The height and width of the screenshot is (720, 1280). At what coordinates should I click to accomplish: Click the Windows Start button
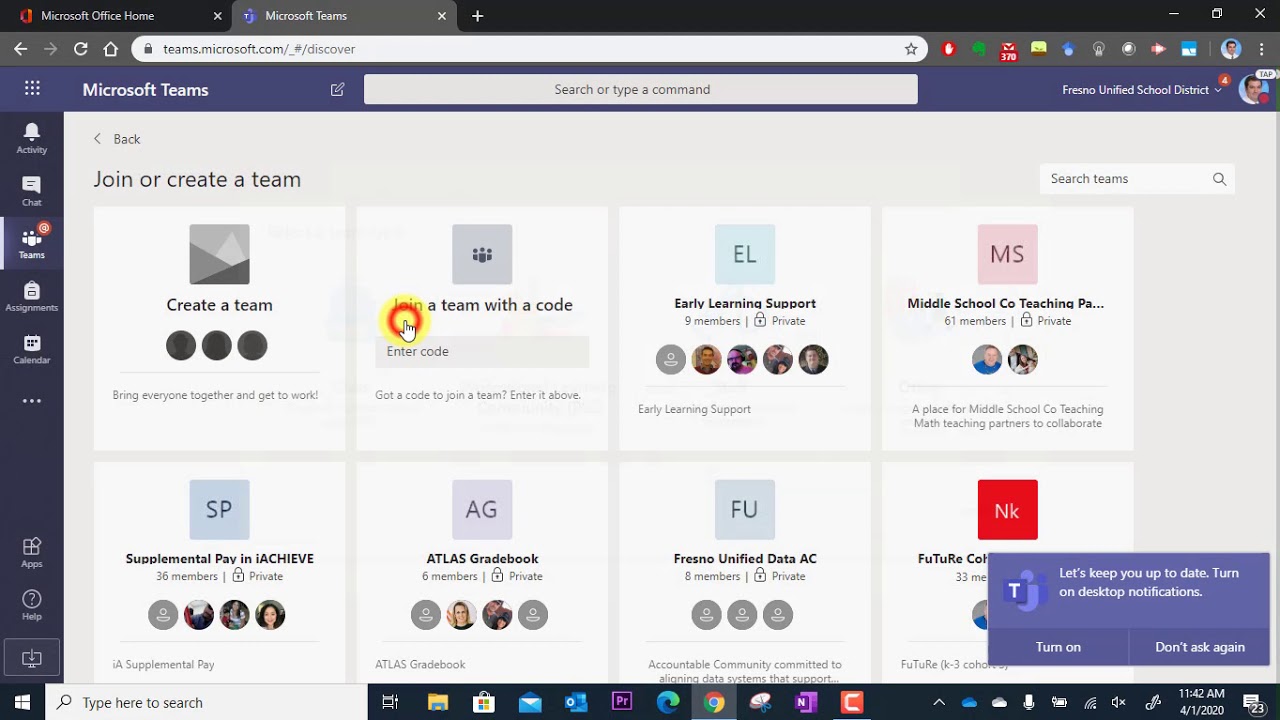[x=22, y=702]
